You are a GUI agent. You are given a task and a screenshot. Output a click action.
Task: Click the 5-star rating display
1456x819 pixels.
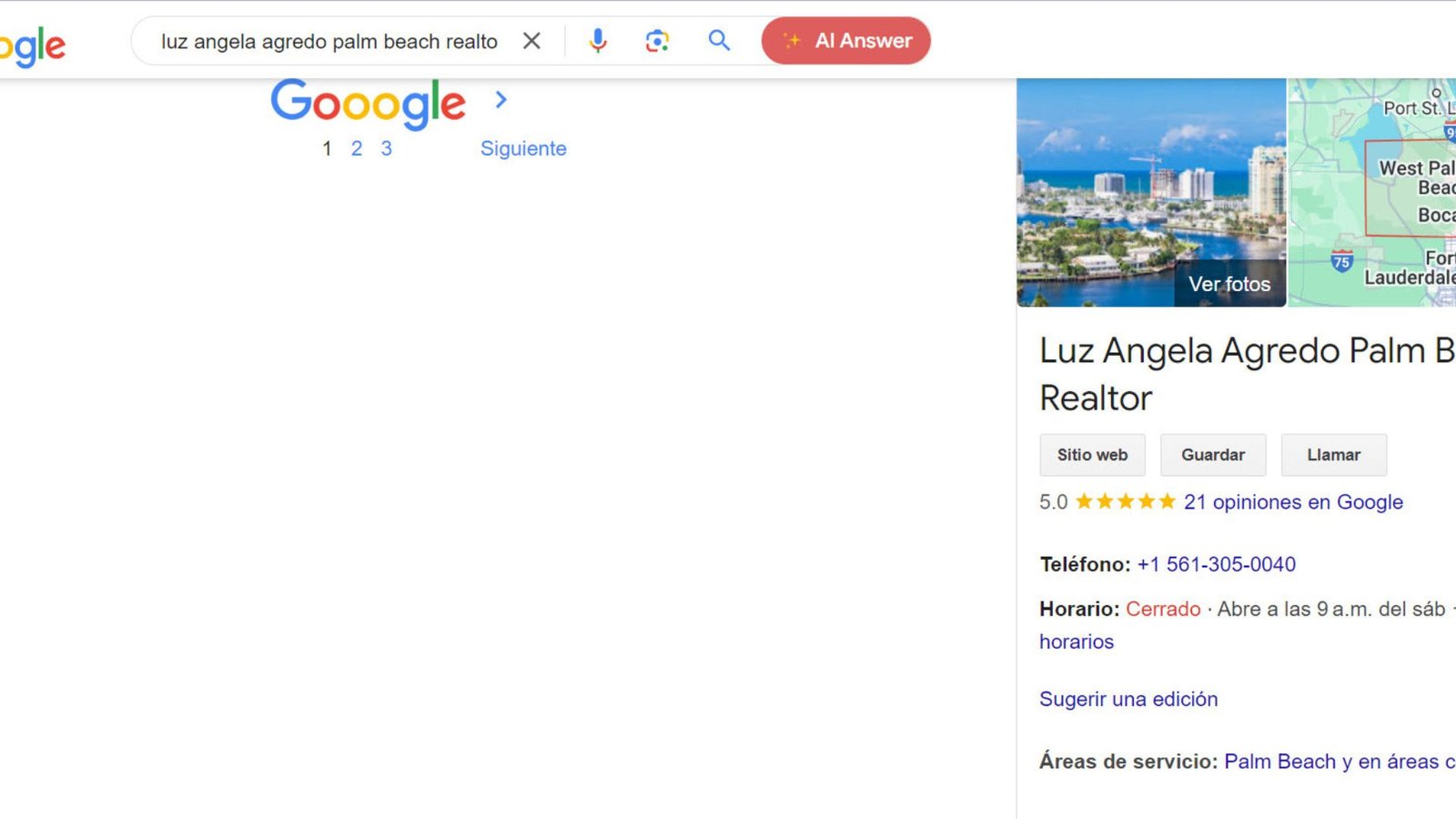click(x=1125, y=500)
